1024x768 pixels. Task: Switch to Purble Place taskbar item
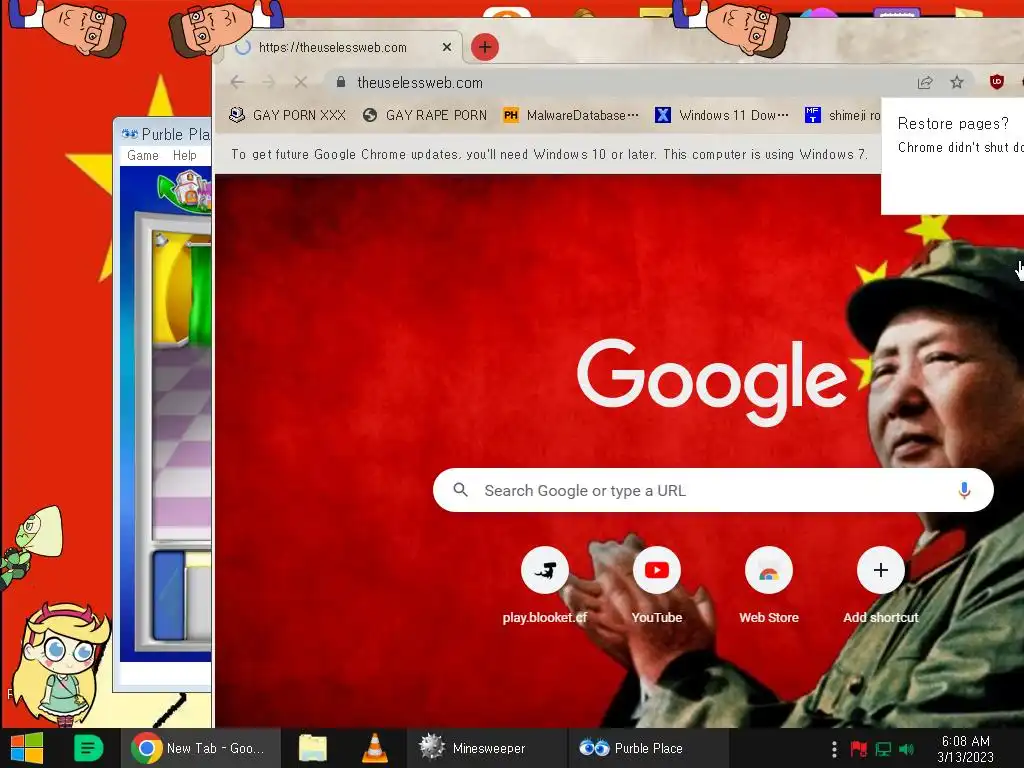tap(648, 748)
